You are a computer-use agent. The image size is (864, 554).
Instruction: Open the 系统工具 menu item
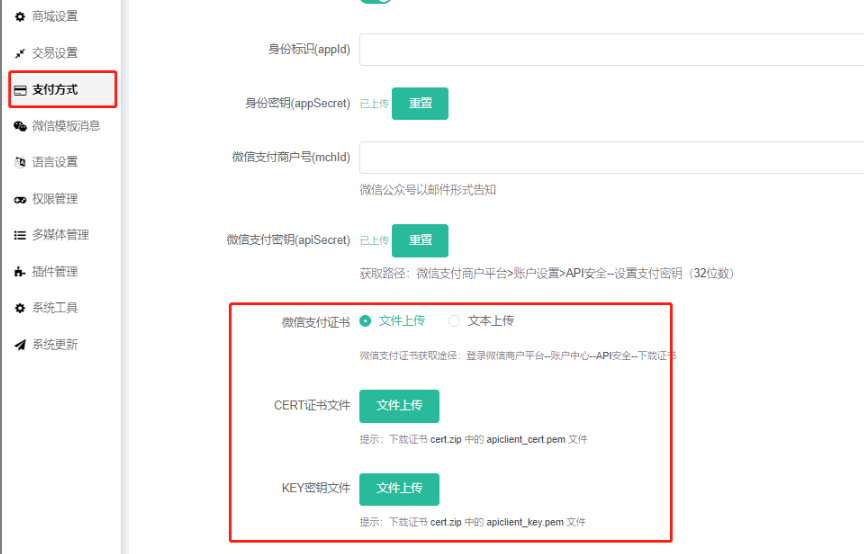pyautogui.click(x=54, y=308)
